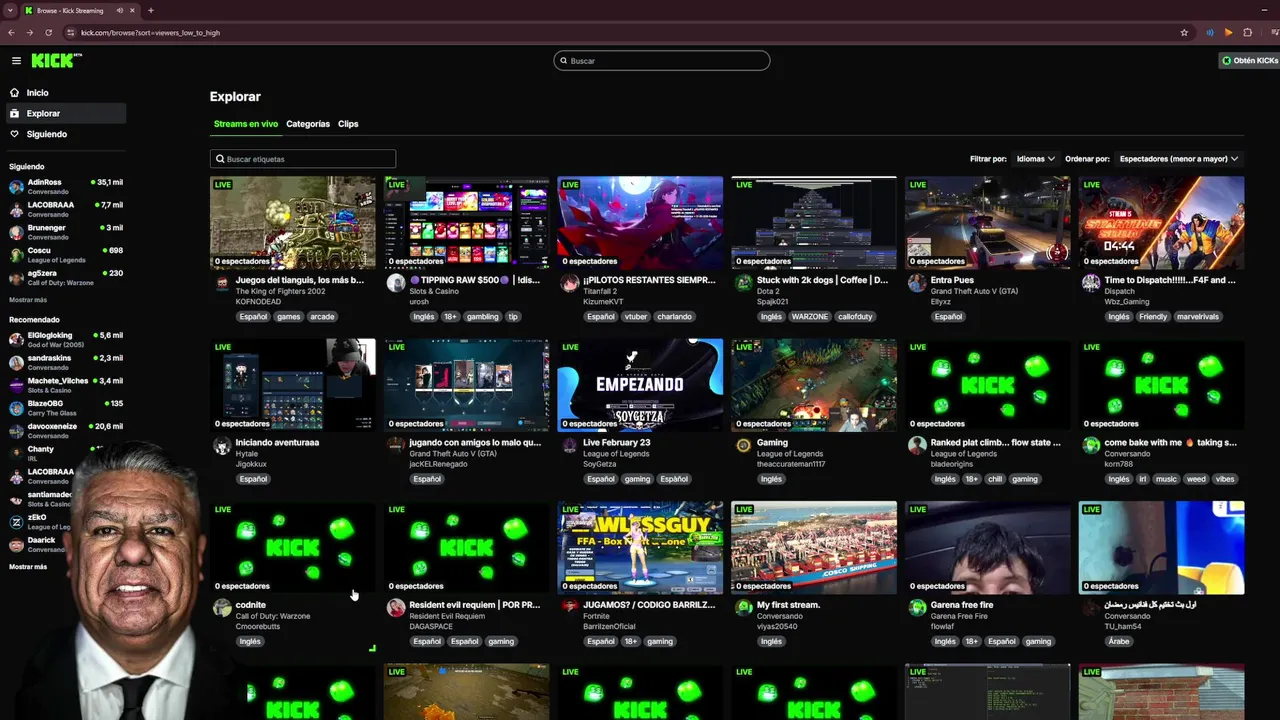The width and height of the screenshot is (1280, 720).
Task: Go back in the browser
Action: pos(11,33)
